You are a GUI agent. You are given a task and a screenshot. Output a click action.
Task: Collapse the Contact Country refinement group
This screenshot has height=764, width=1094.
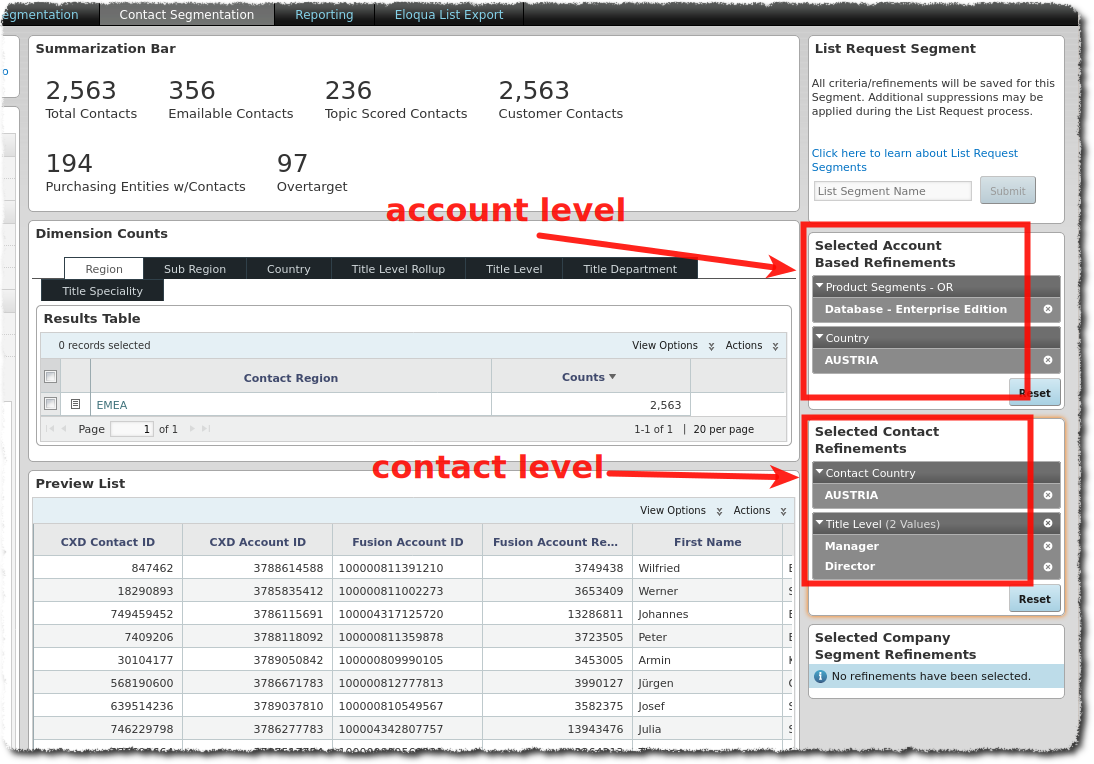tap(820, 473)
